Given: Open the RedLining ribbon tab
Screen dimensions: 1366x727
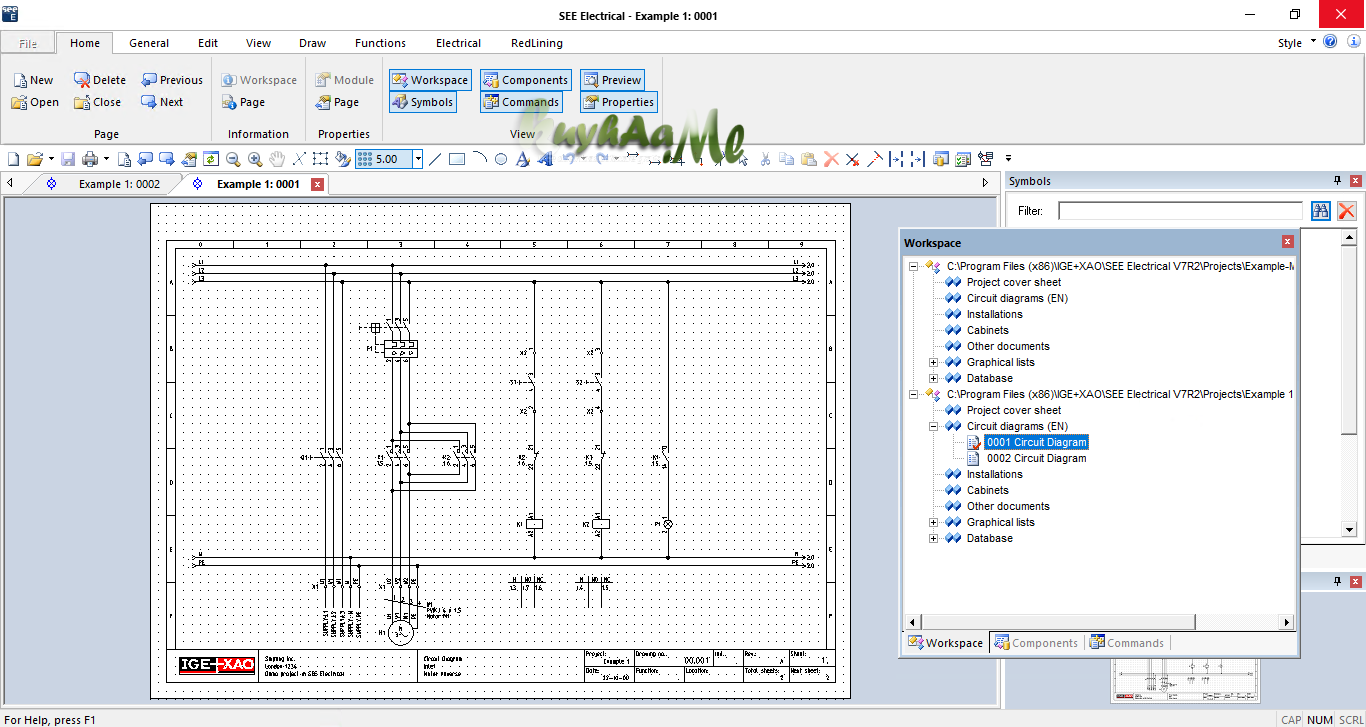Looking at the screenshot, I should pos(537,43).
